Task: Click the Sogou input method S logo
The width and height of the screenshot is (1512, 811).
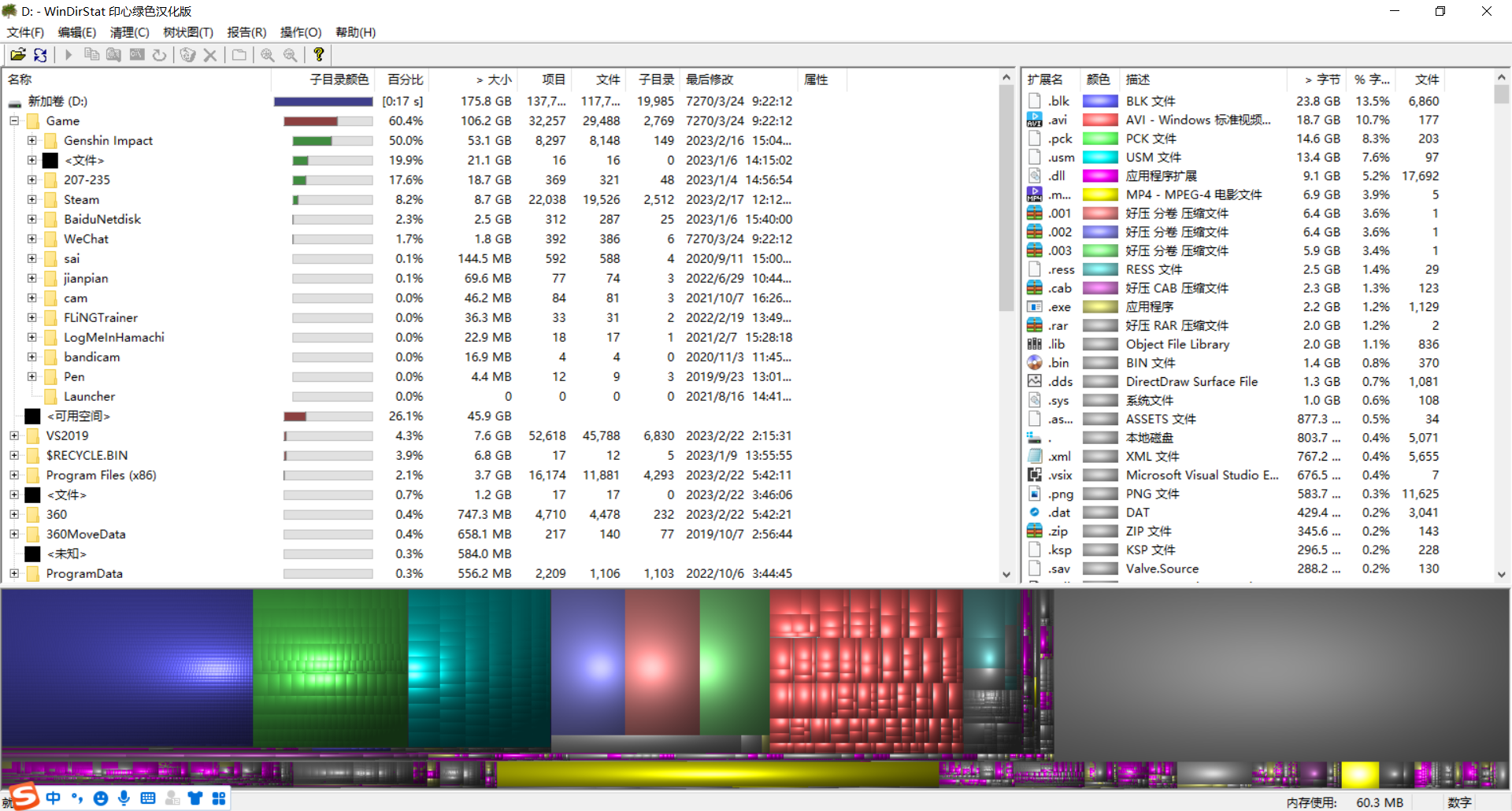Action: 24,796
